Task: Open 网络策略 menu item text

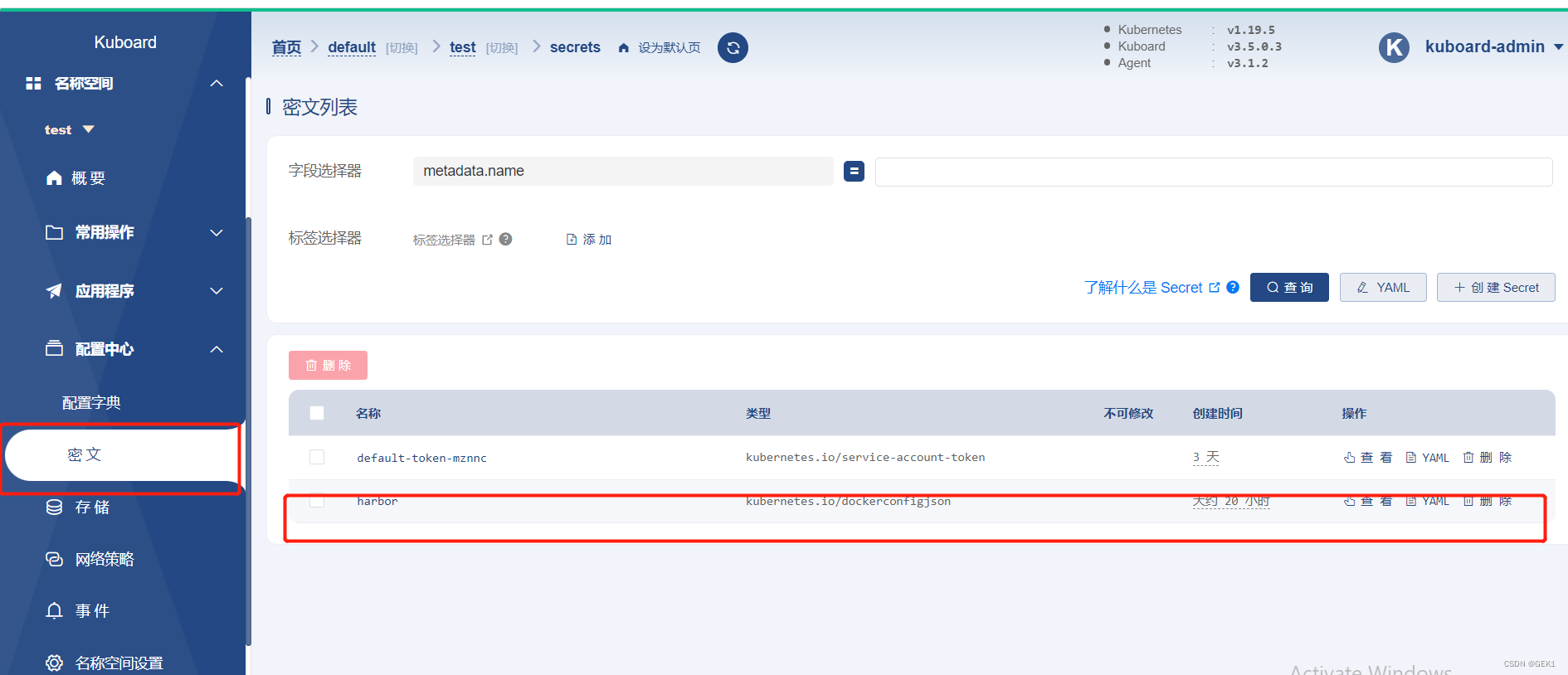Action: 105,559
